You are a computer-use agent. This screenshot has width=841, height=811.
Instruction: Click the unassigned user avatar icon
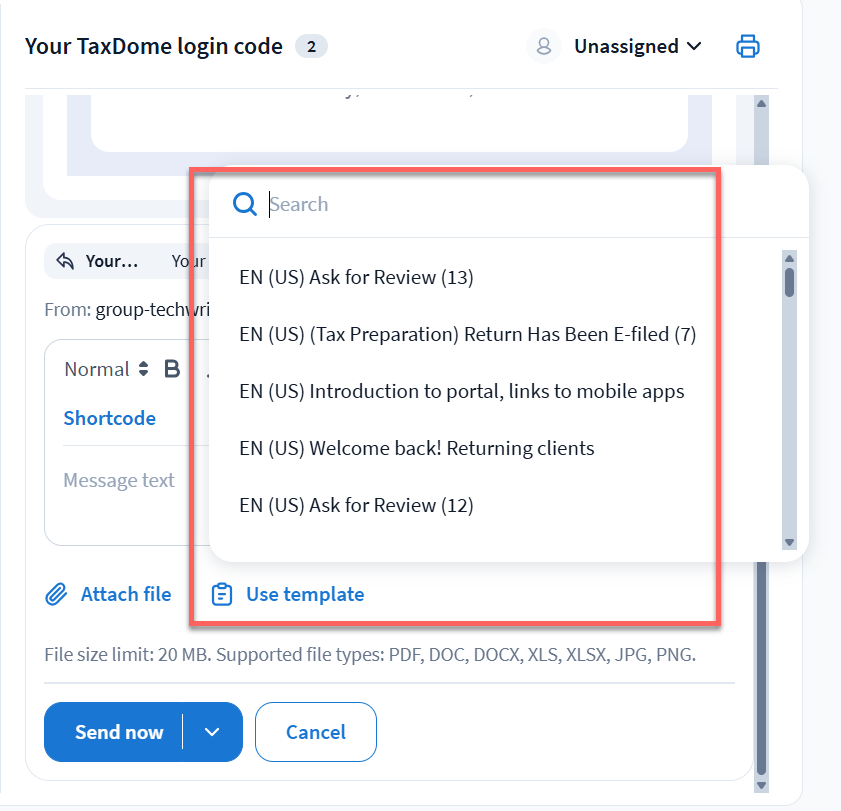[x=544, y=46]
